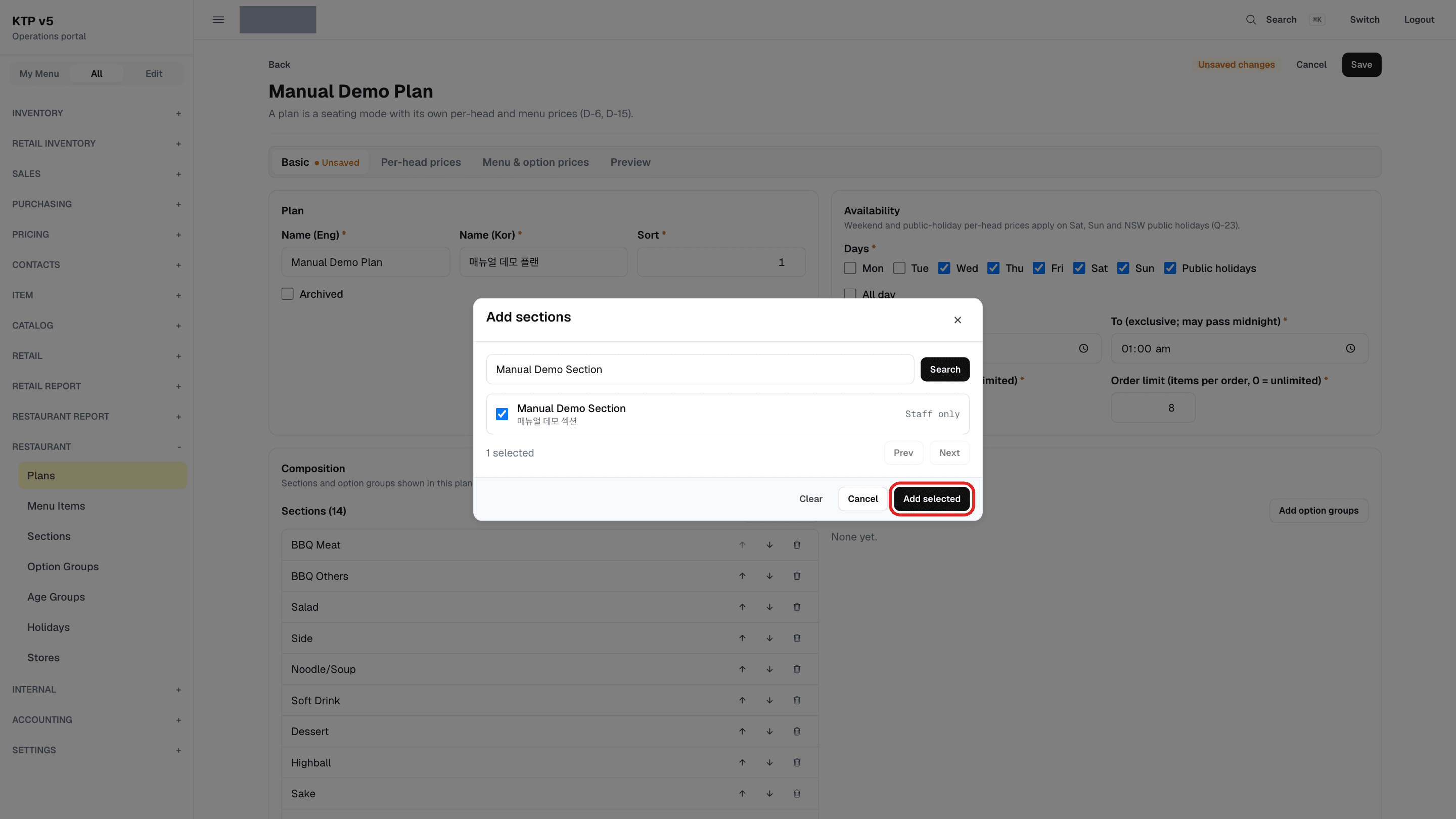
Task: Move Highball section up
Action: pos(742,762)
